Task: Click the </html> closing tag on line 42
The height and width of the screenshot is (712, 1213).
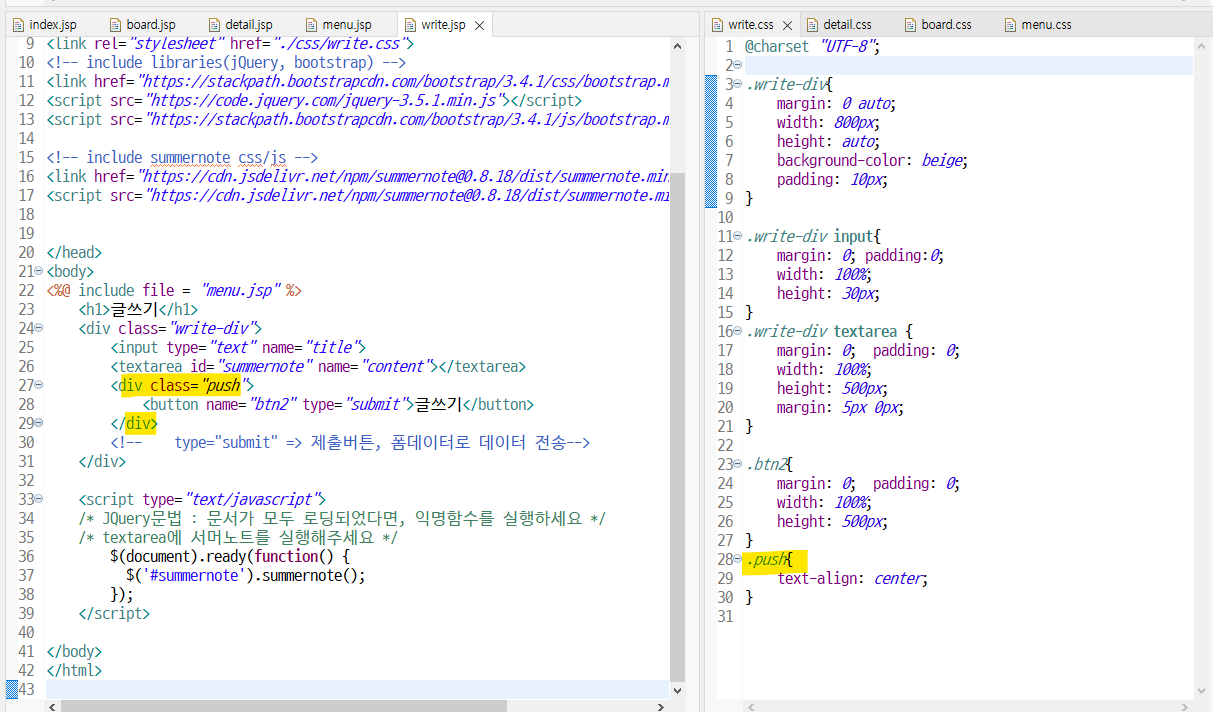Action: click(x=74, y=670)
